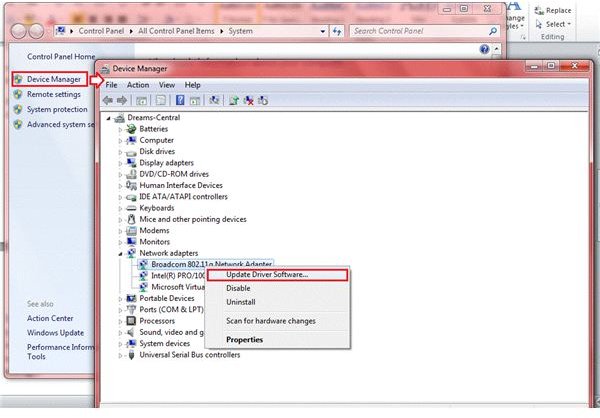This screenshot has height=418, width=600.
Task: Open the View menu in Device Manager
Action: tap(167, 85)
